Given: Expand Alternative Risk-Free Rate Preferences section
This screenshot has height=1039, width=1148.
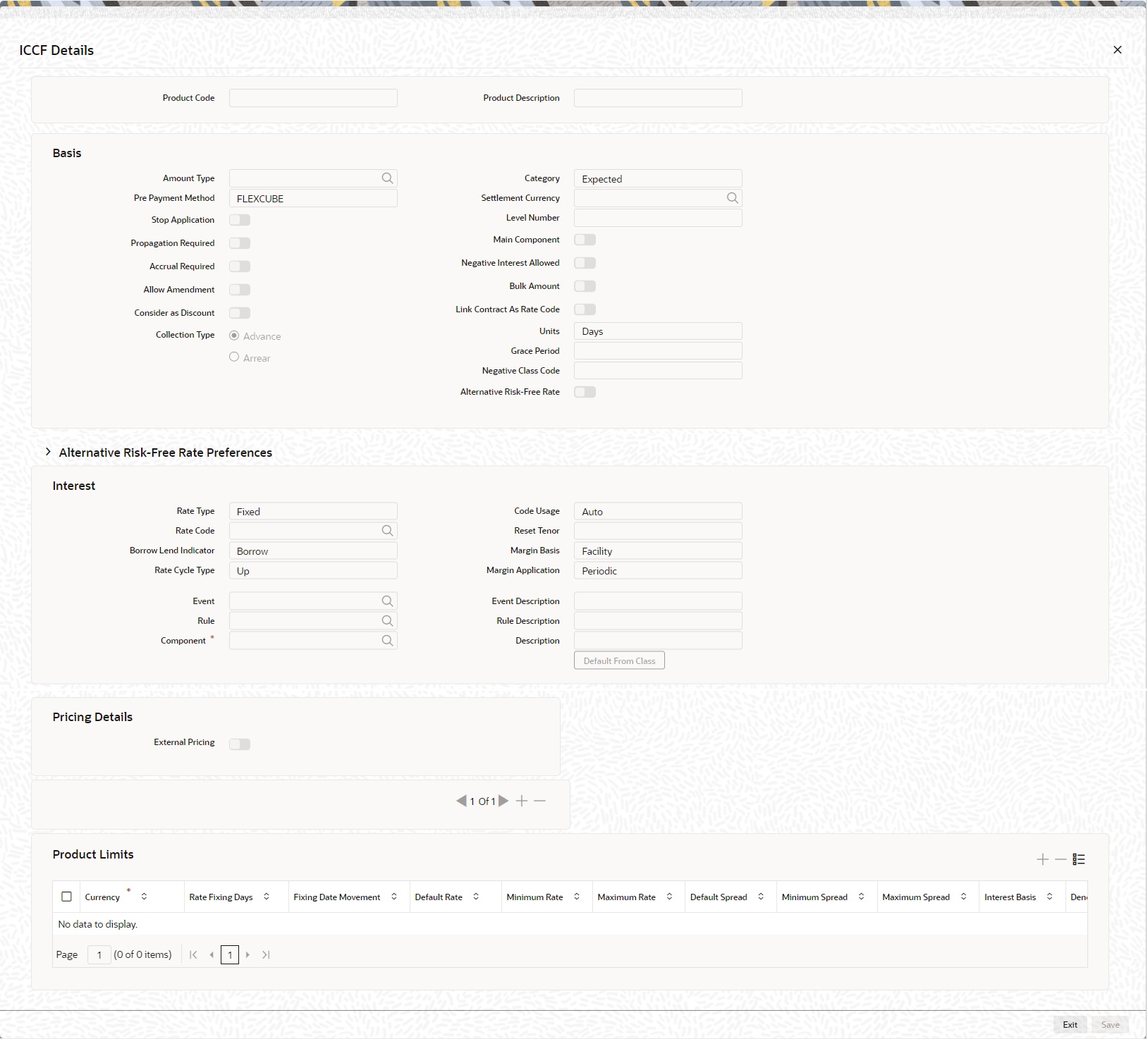Looking at the screenshot, I should tap(48, 452).
